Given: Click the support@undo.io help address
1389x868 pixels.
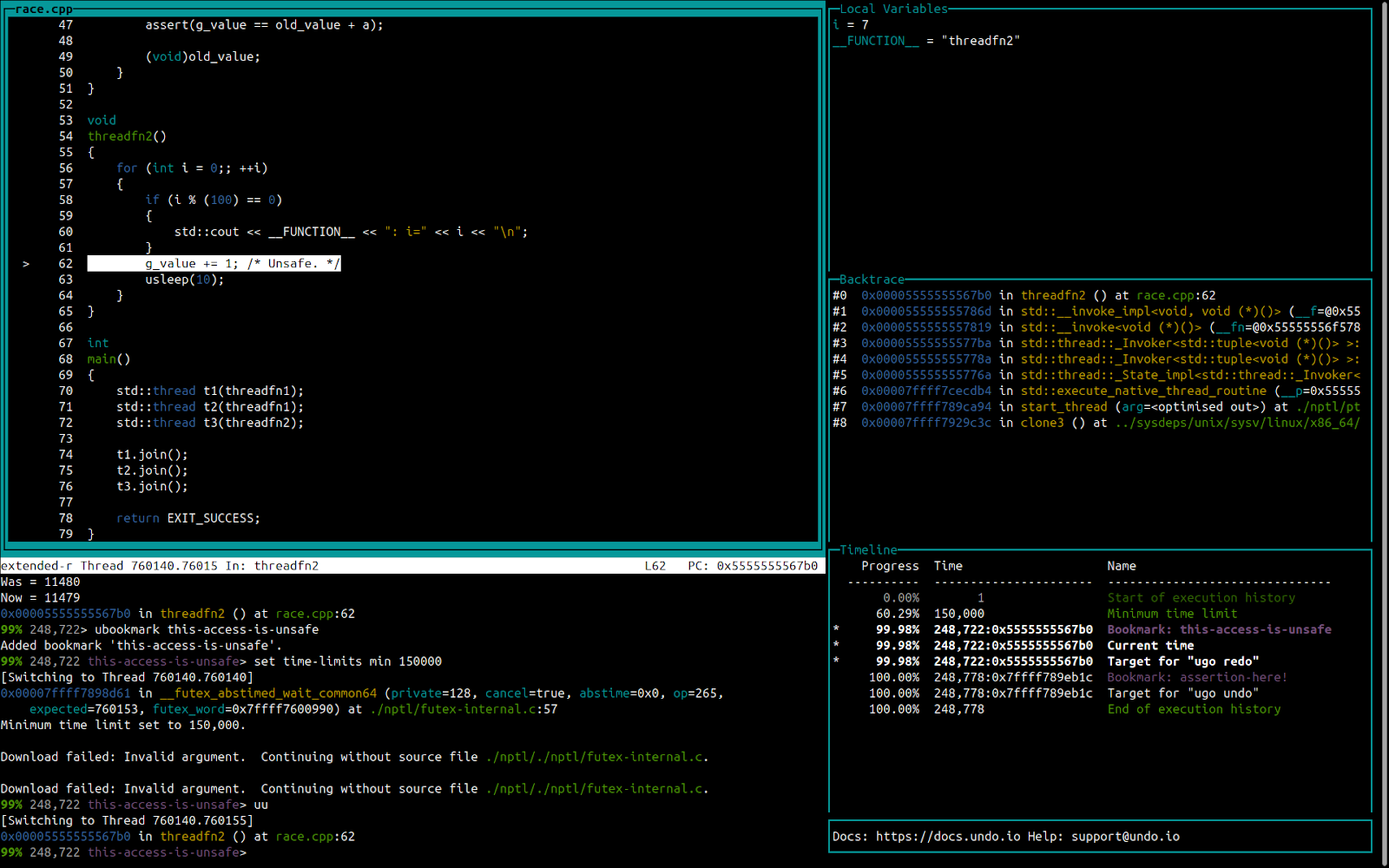Looking at the screenshot, I should (x=1125, y=837).
